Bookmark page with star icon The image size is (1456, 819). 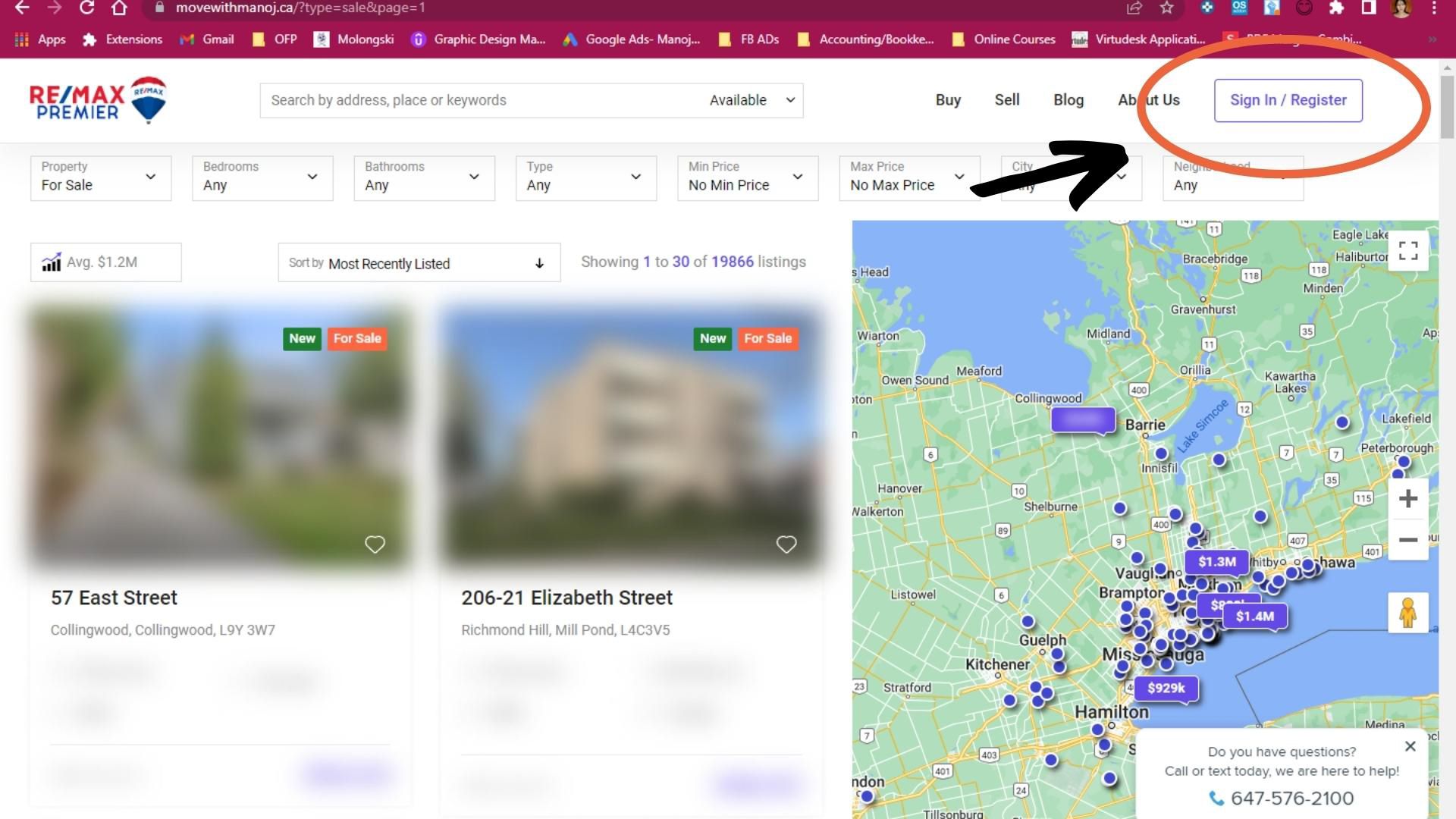pyautogui.click(x=1166, y=8)
